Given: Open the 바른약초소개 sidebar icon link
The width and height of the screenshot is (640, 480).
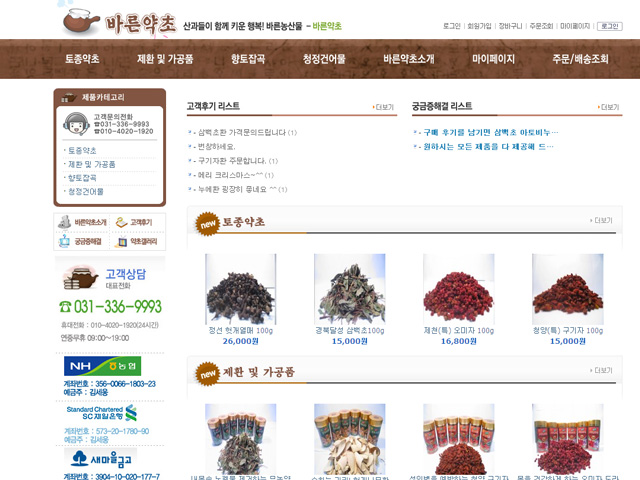Looking at the screenshot, I should click(82, 222).
